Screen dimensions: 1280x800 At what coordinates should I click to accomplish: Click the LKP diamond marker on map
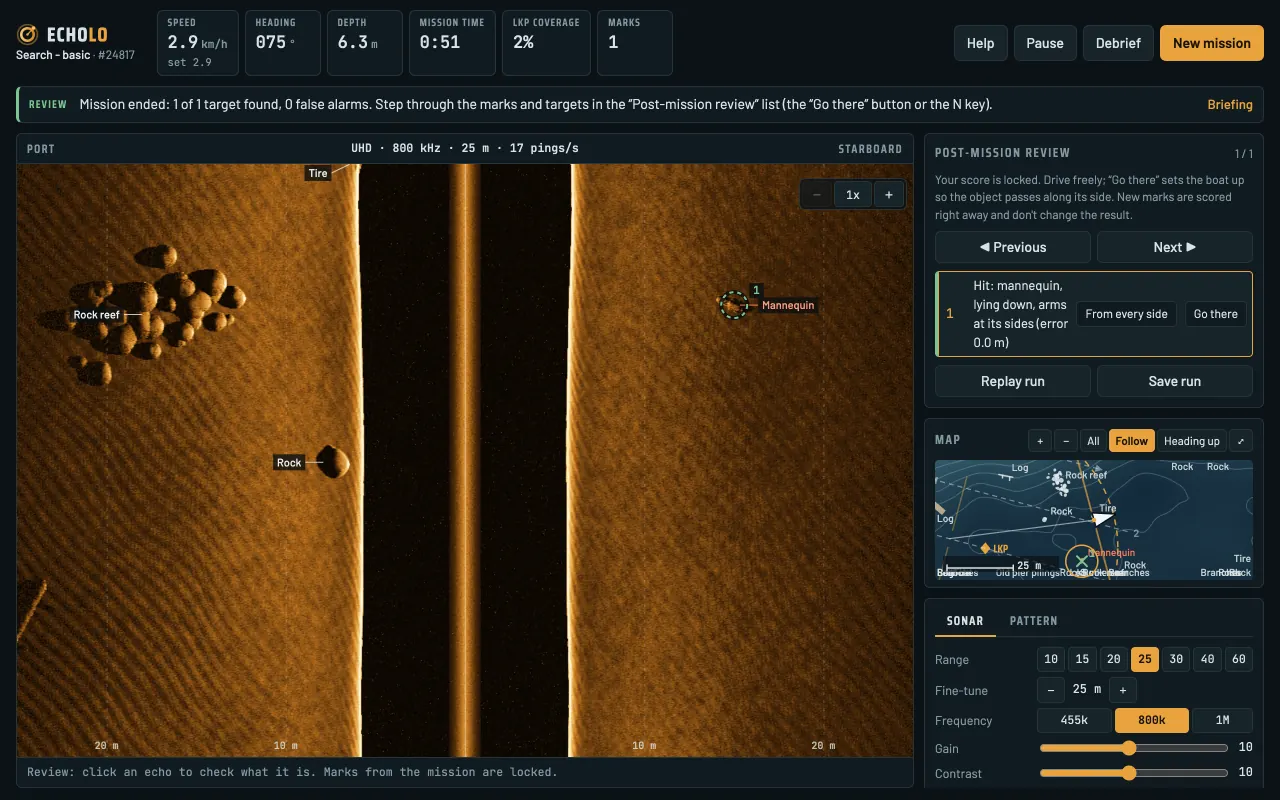(x=985, y=549)
